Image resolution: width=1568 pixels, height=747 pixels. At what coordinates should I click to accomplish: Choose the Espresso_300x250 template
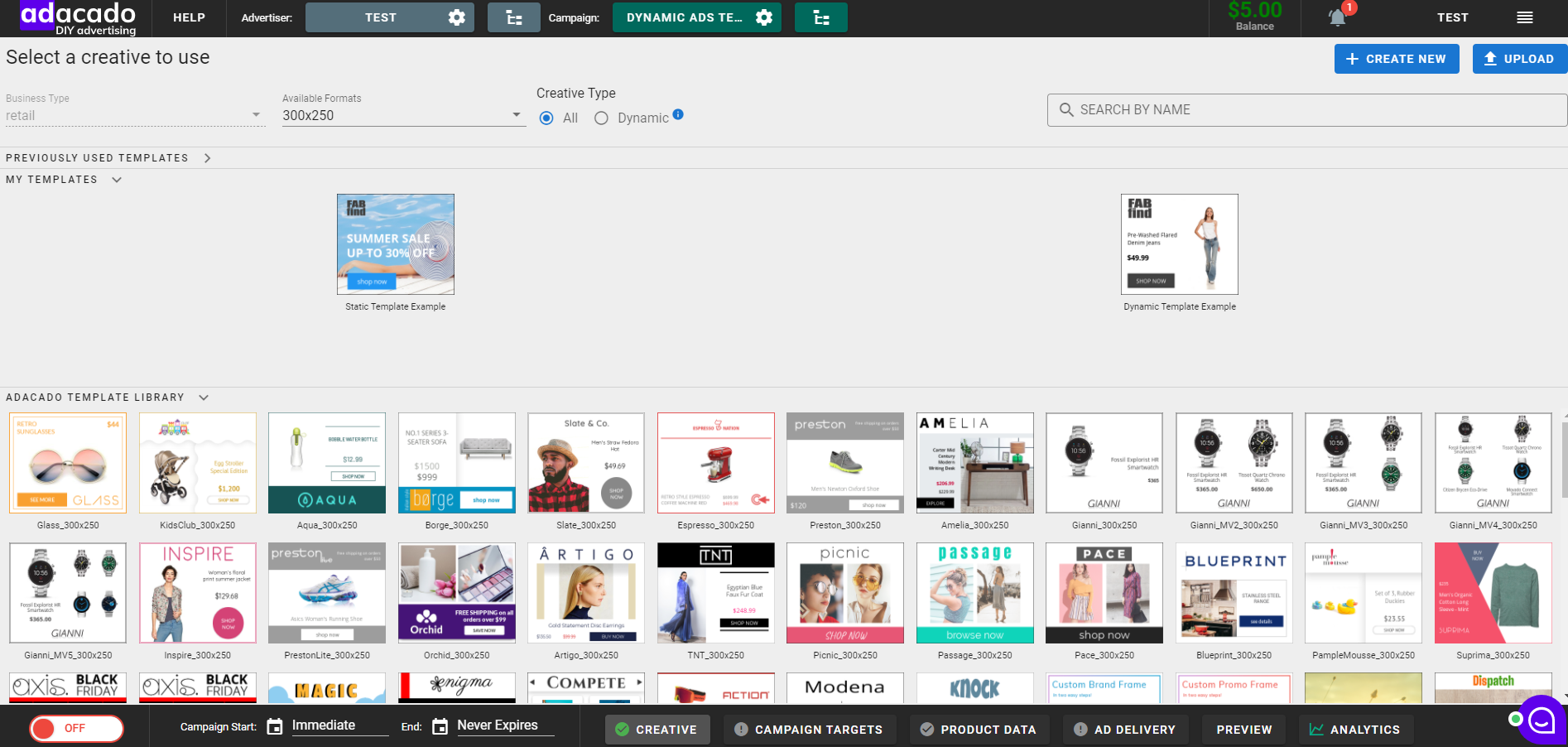[x=716, y=463]
